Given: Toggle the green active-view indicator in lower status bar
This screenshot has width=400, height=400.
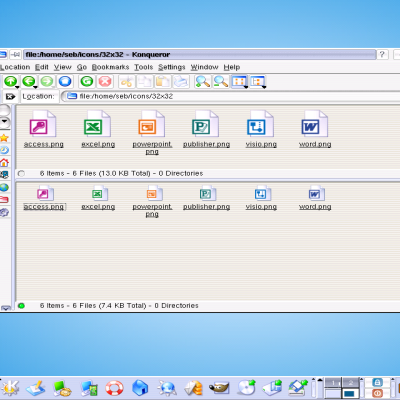Looking at the screenshot, I should (x=21, y=305).
